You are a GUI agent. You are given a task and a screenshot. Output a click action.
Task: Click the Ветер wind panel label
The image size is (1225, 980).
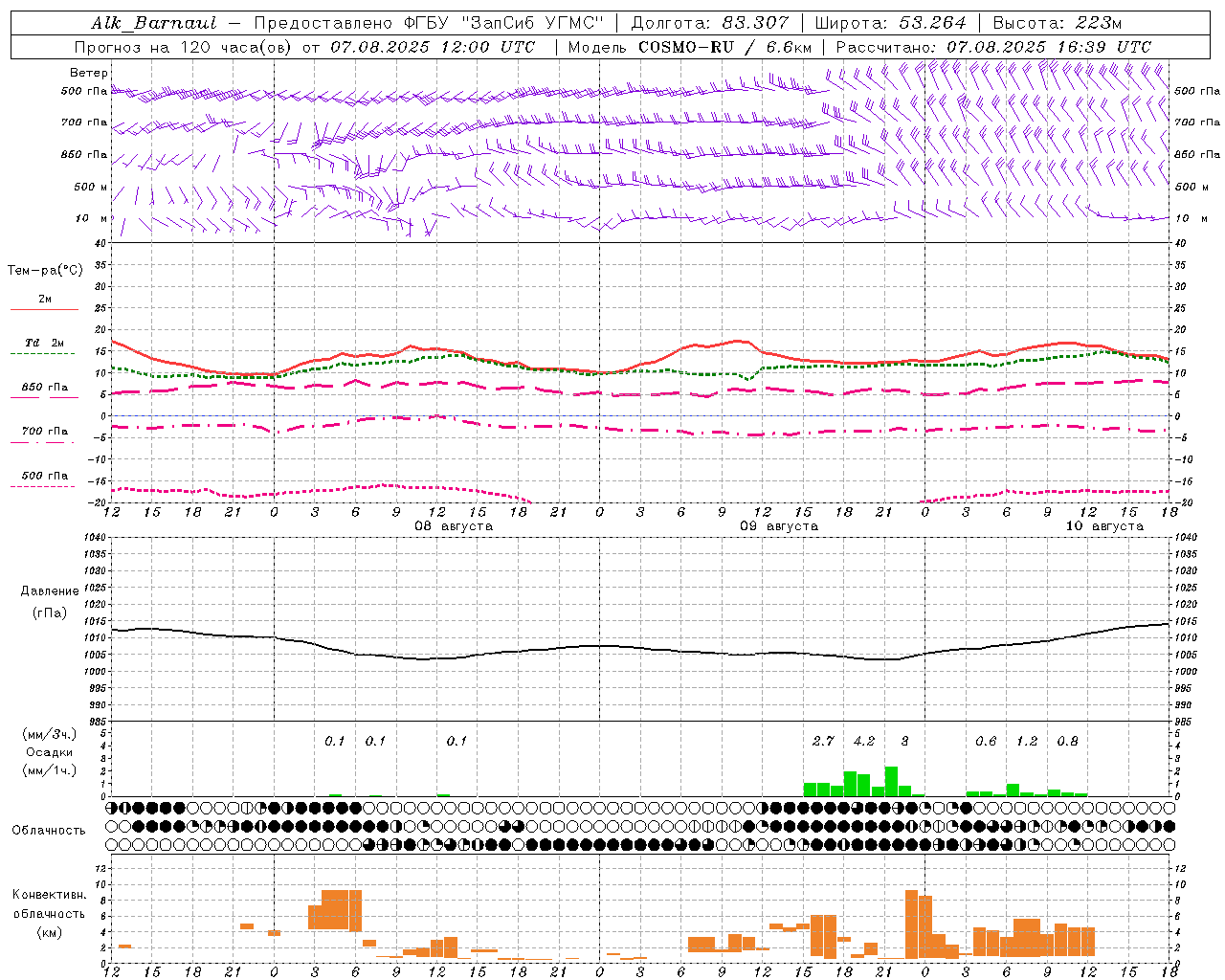[x=89, y=73]
